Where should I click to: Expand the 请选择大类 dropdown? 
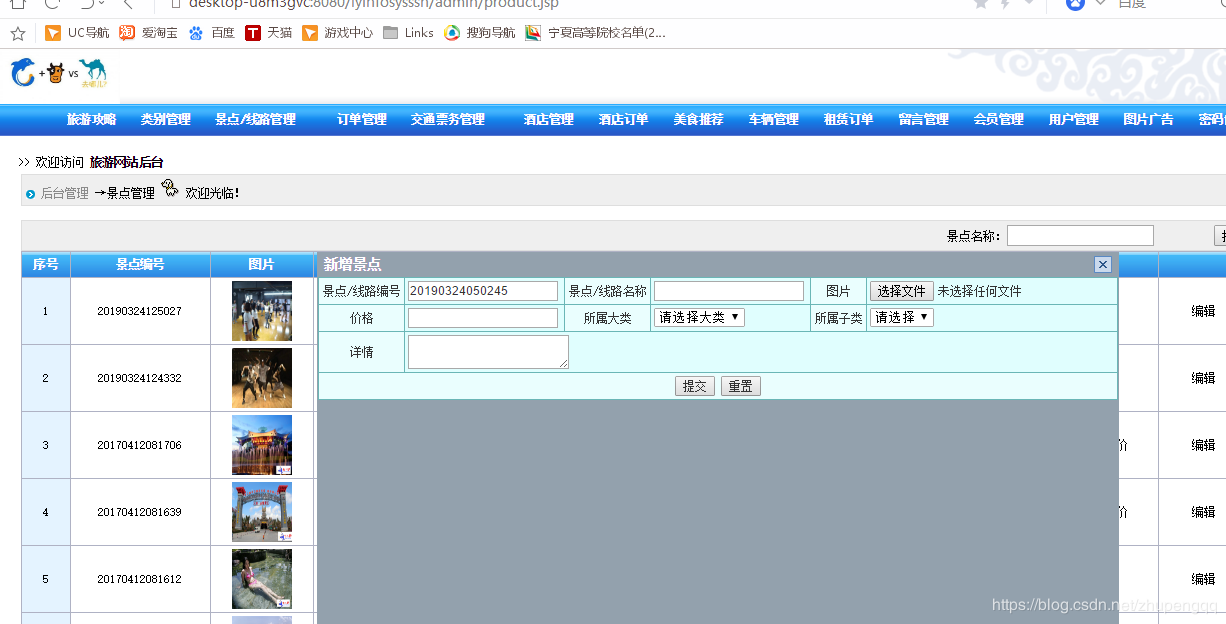(700, 317)
